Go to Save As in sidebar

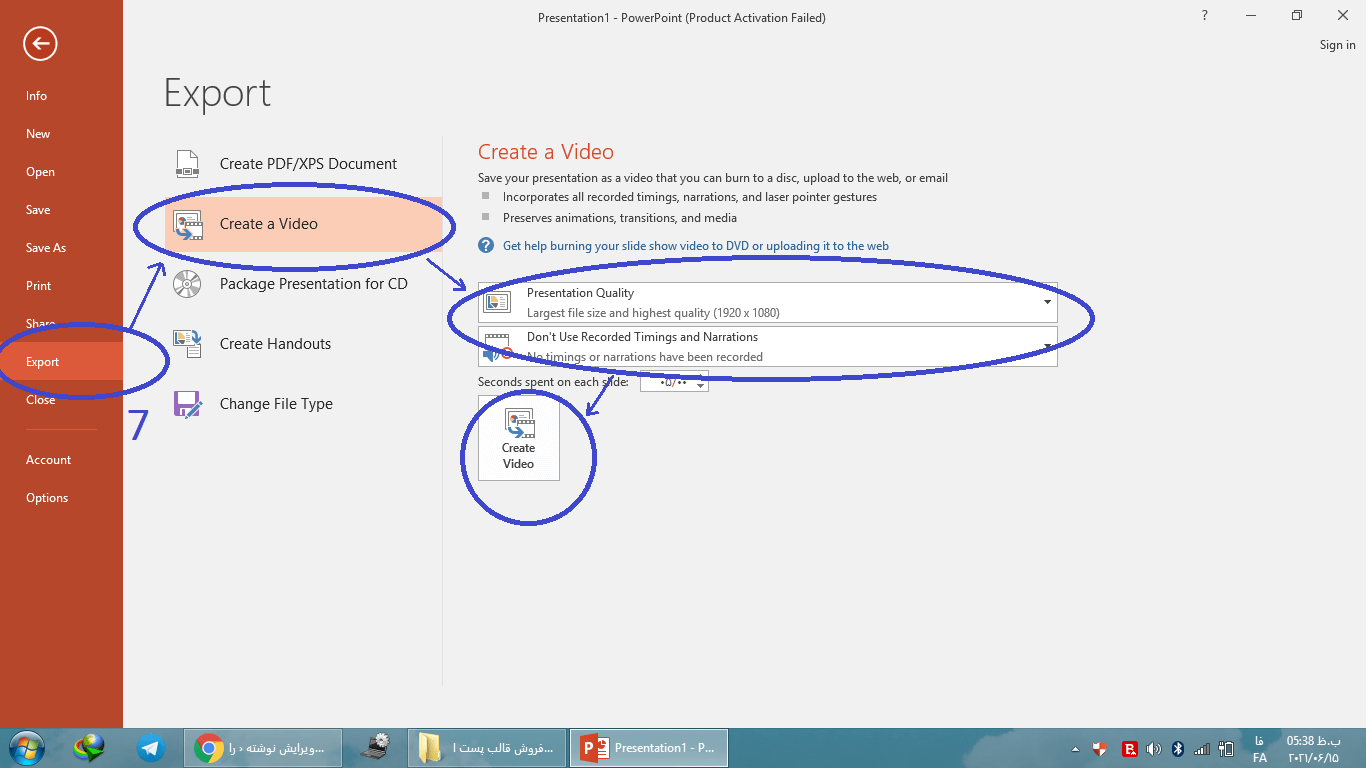point(45,248)
